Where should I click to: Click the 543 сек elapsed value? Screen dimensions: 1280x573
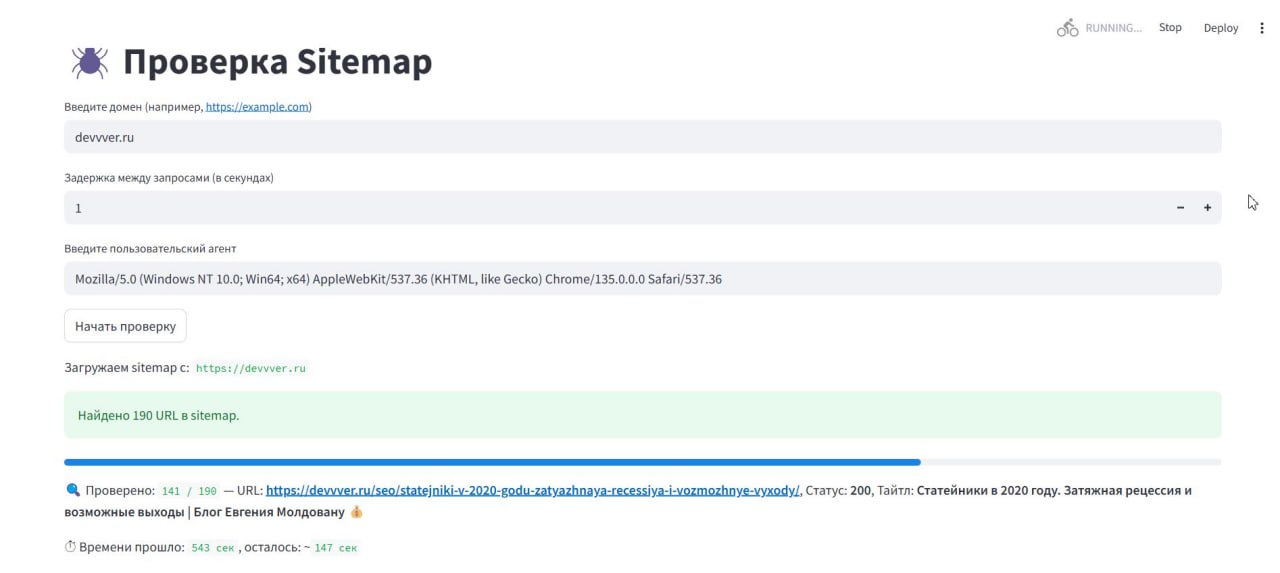coord(211,548)
